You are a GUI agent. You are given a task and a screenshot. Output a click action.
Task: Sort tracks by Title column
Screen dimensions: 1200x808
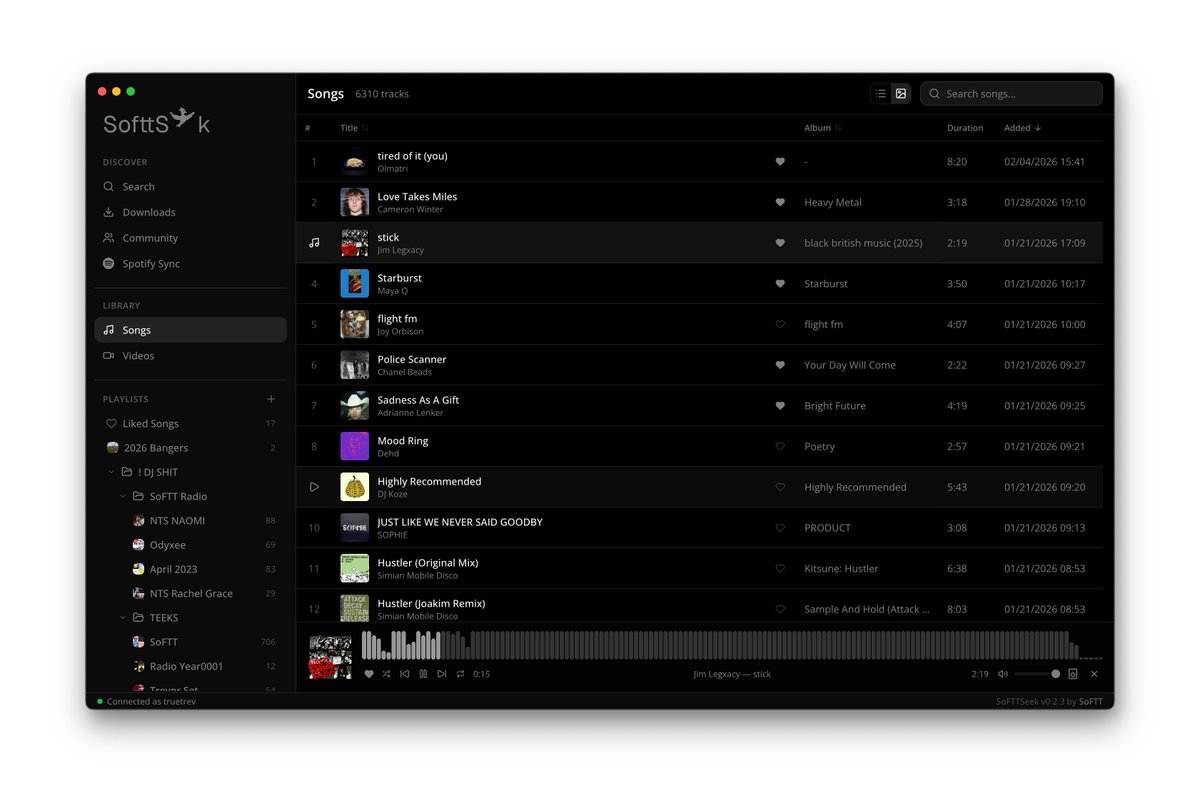click(x=354, y=128)
